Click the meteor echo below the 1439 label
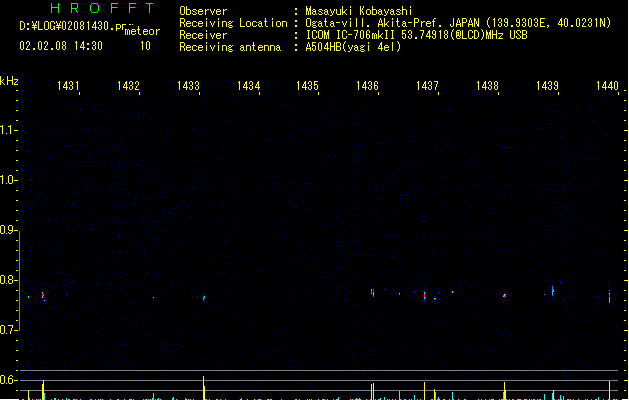Viewport: 629px width, 400px height. pyautogui.click(x=552, y=291)
